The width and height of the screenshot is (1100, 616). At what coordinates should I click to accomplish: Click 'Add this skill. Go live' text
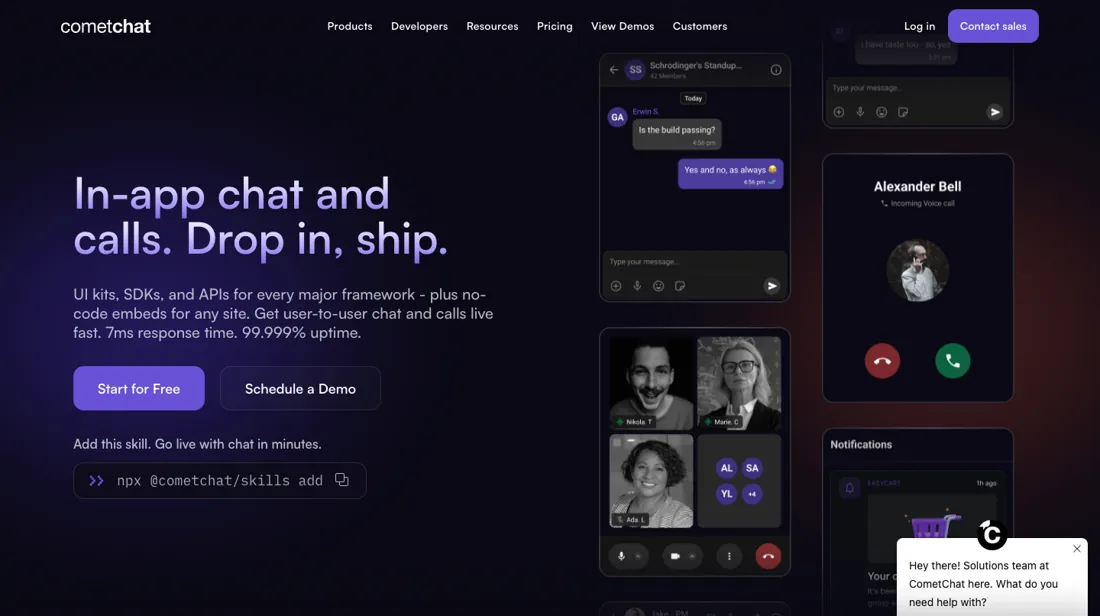point(197,444)
